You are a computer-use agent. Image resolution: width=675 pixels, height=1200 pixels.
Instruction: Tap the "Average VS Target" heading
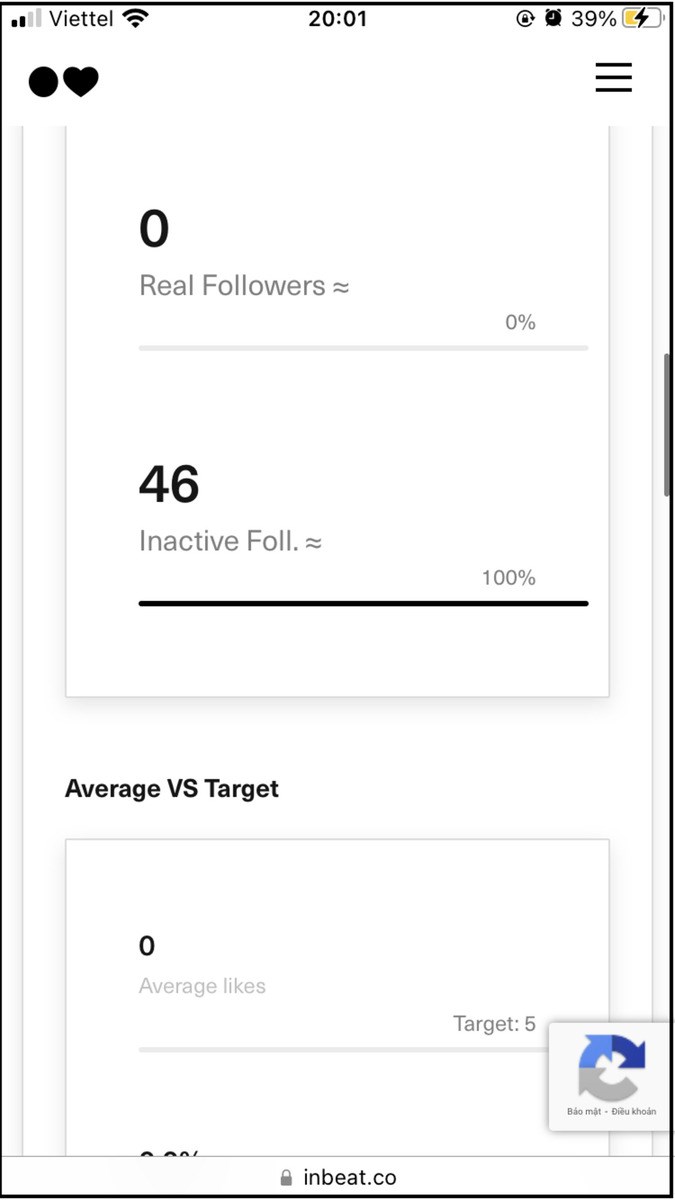[172, 788]
